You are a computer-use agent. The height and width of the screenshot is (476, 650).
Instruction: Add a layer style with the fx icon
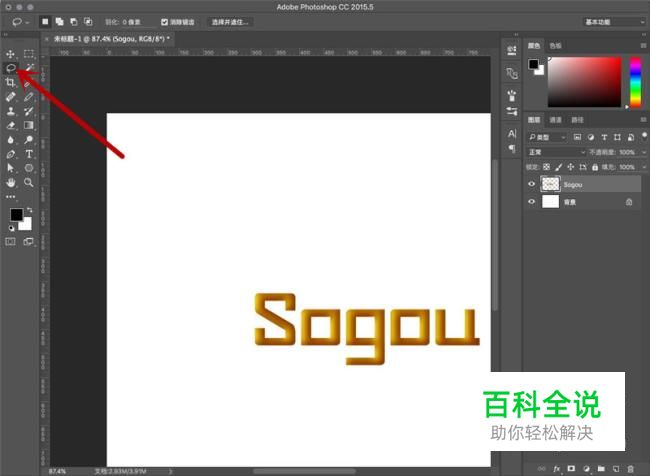tap(557, 469)
